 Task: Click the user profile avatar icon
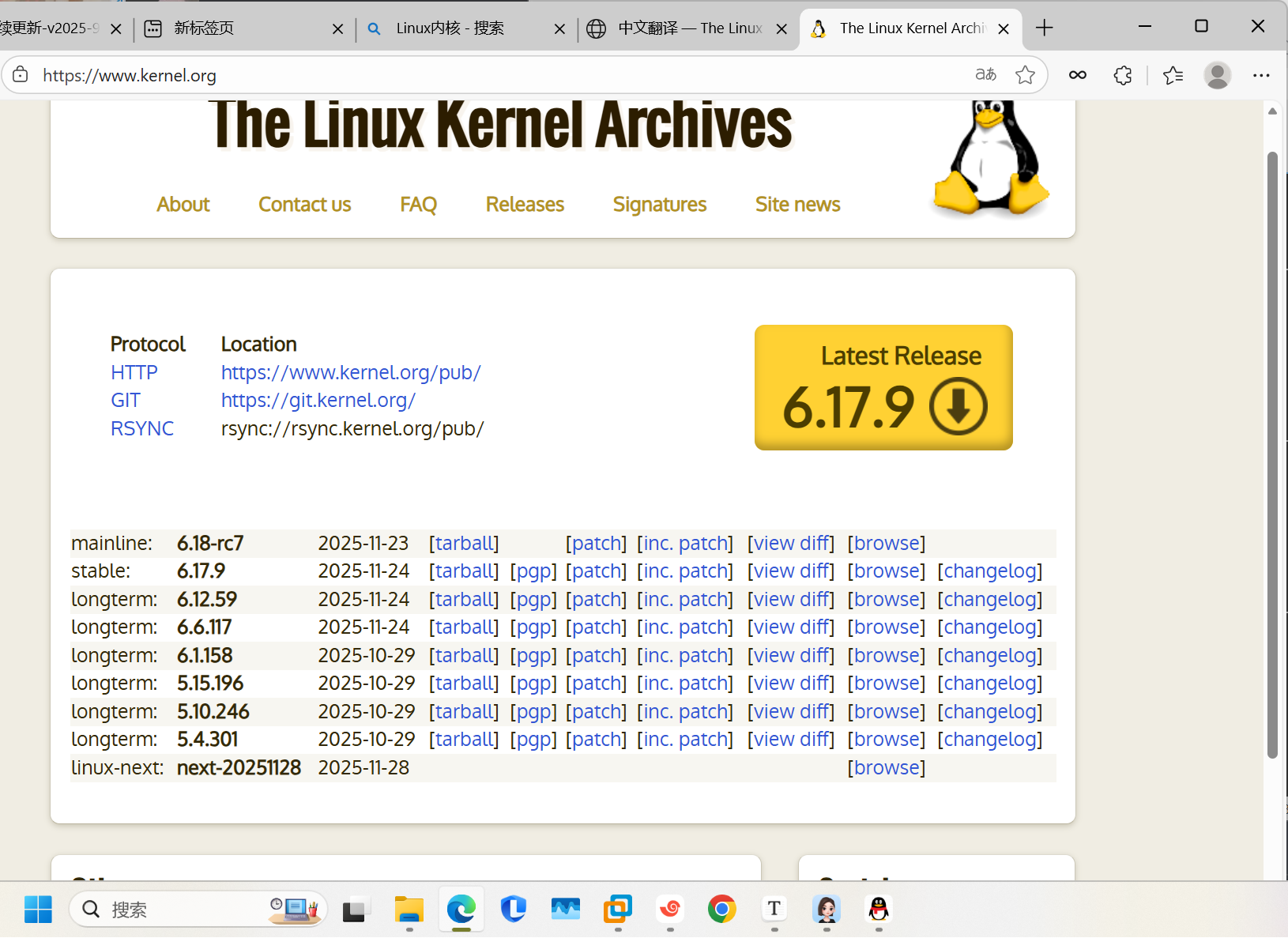coord(1217,75)
